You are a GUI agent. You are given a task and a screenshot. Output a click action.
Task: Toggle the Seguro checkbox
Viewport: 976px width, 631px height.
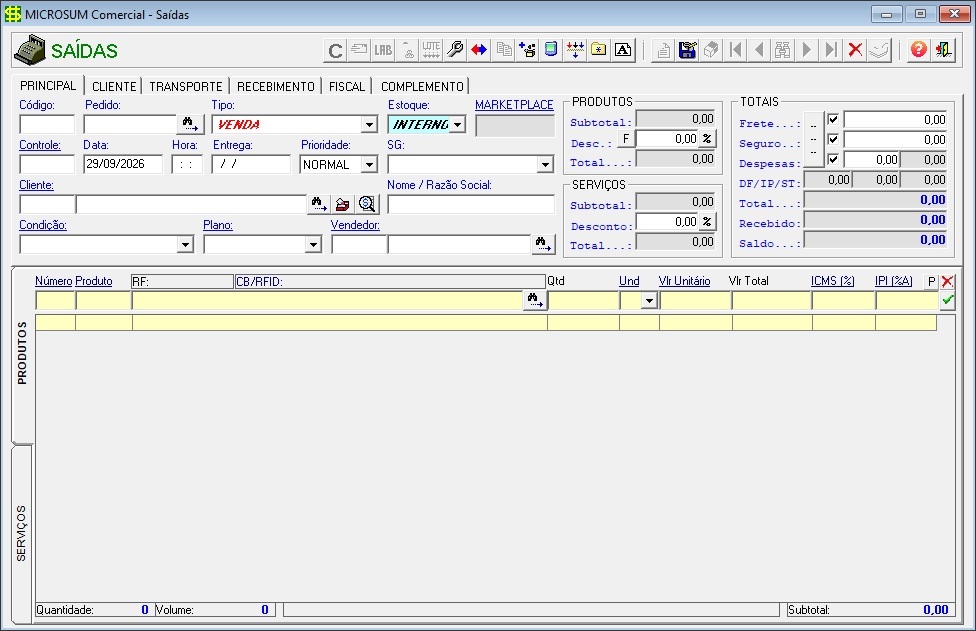(x=833, y=139)
